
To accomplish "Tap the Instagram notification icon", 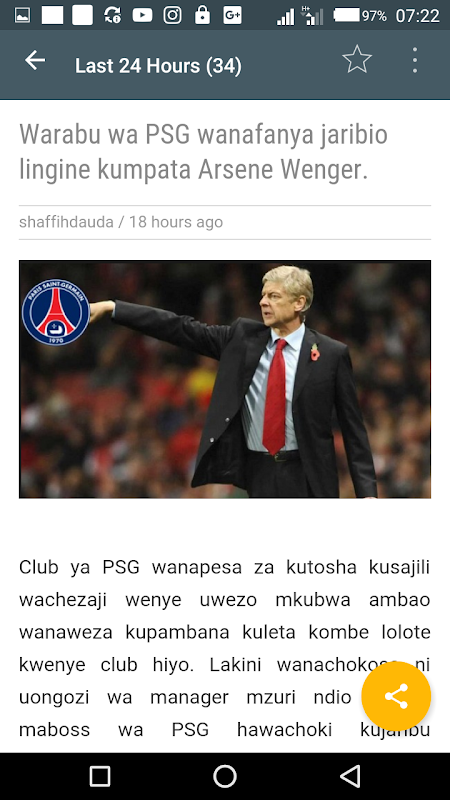I will pyautogui.click(x=172, y=16).
